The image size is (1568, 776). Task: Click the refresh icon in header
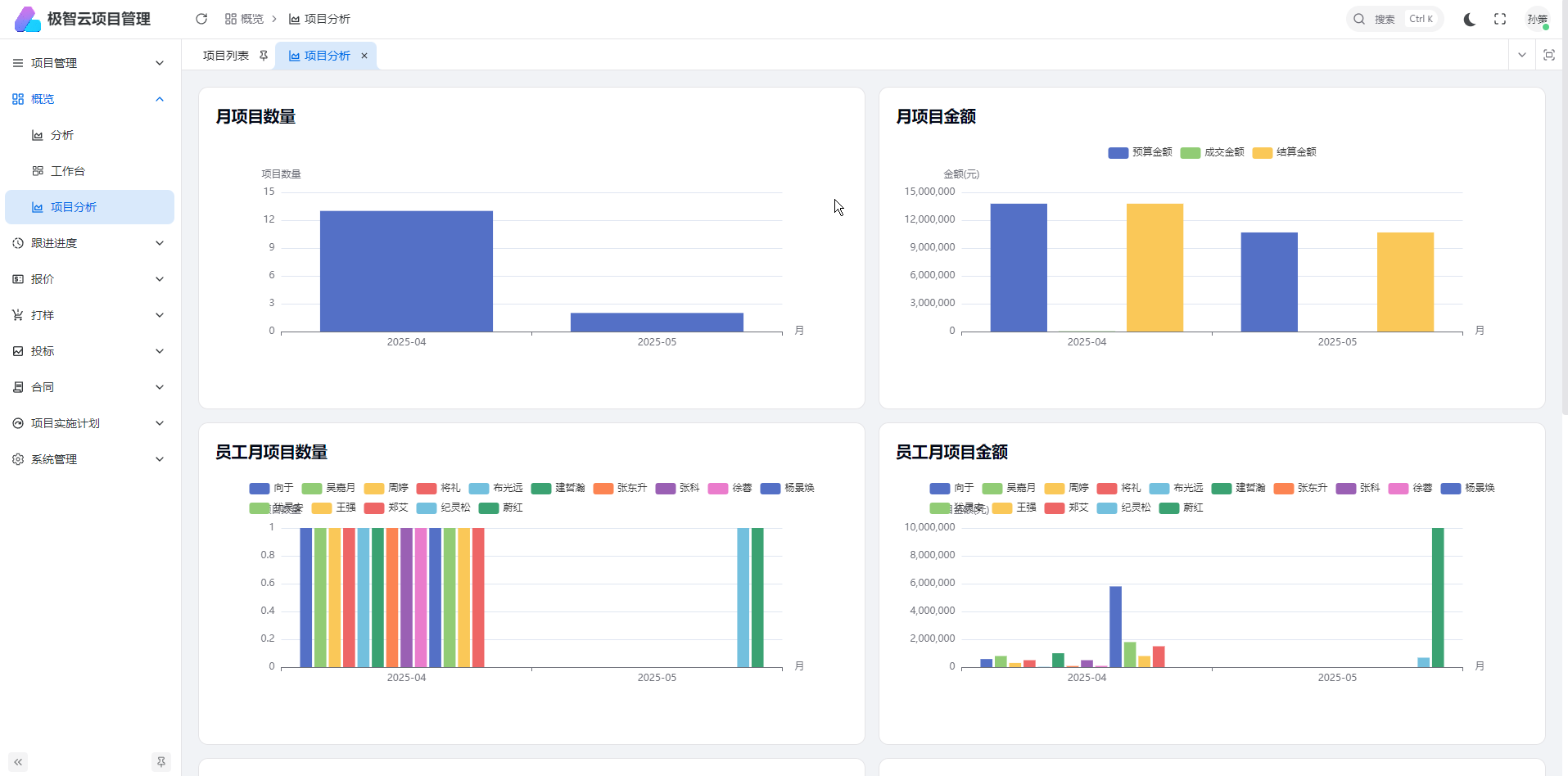coord(201,19)
